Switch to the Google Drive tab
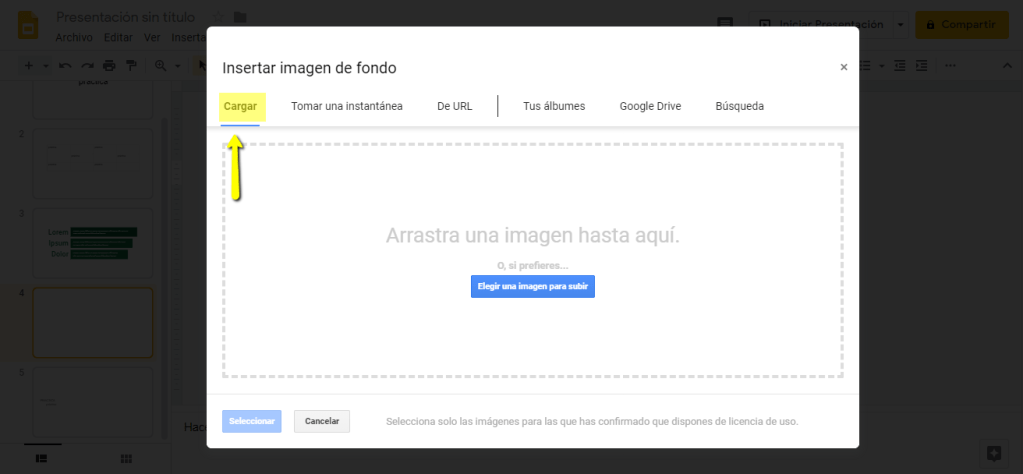Screen dimensions: 1023x474 coord(650,106)
